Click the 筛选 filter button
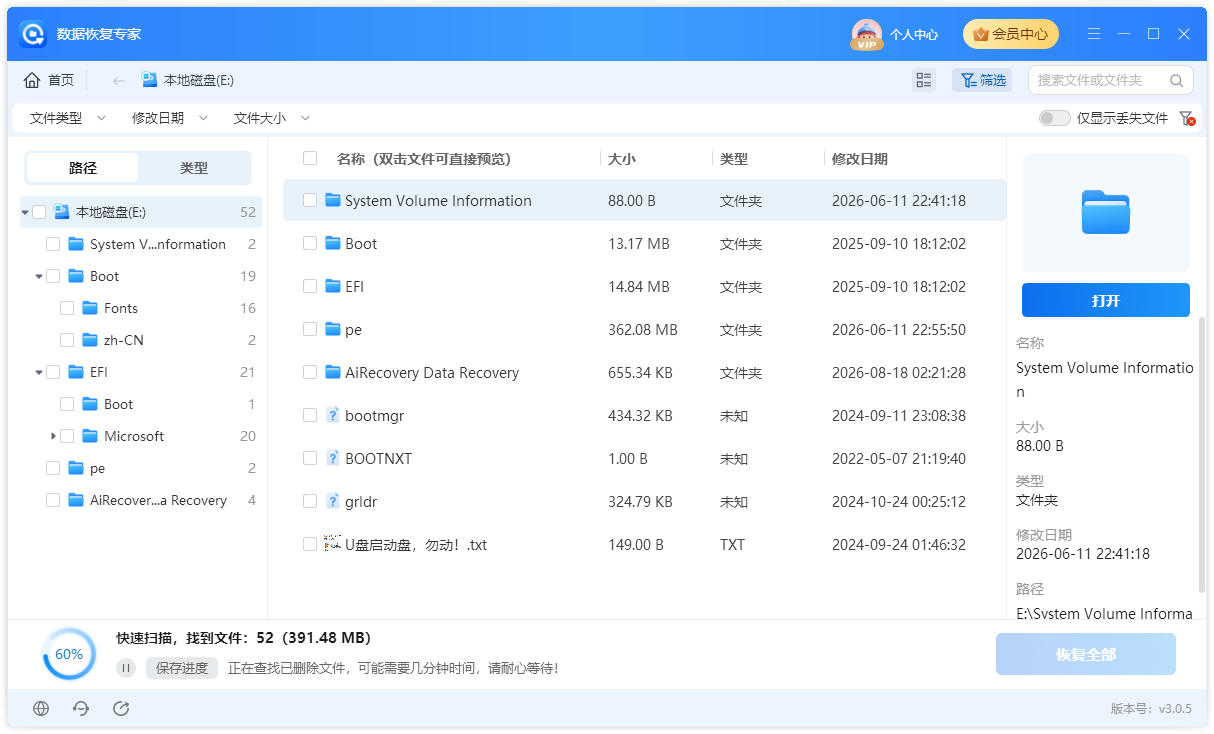Viewport: 1214px width, 734px height. point(982,80)
